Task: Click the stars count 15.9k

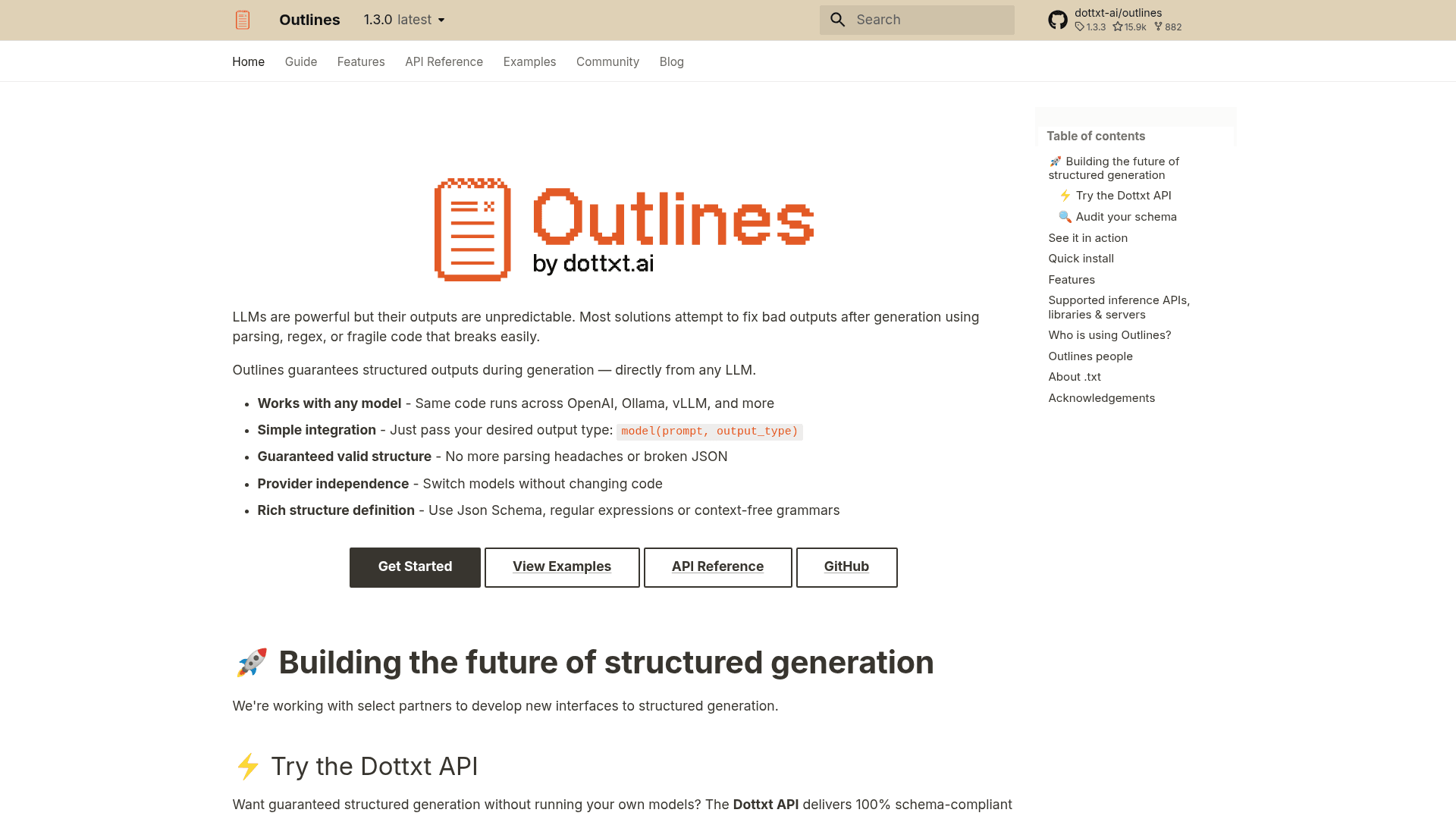Action: click(1135, 27)
